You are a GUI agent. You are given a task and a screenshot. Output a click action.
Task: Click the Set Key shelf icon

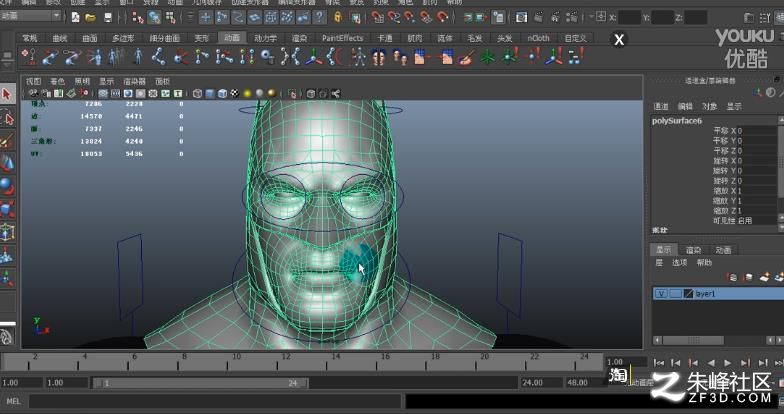pos(30,56)
